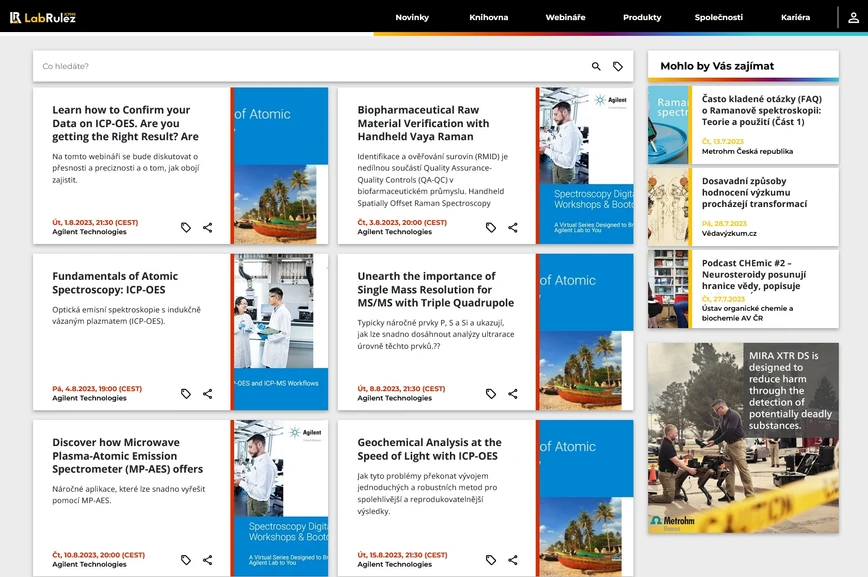This screenshot has height=577, width=868.
Task: Open the Knihovna menu item
Action: pos(489,17)
